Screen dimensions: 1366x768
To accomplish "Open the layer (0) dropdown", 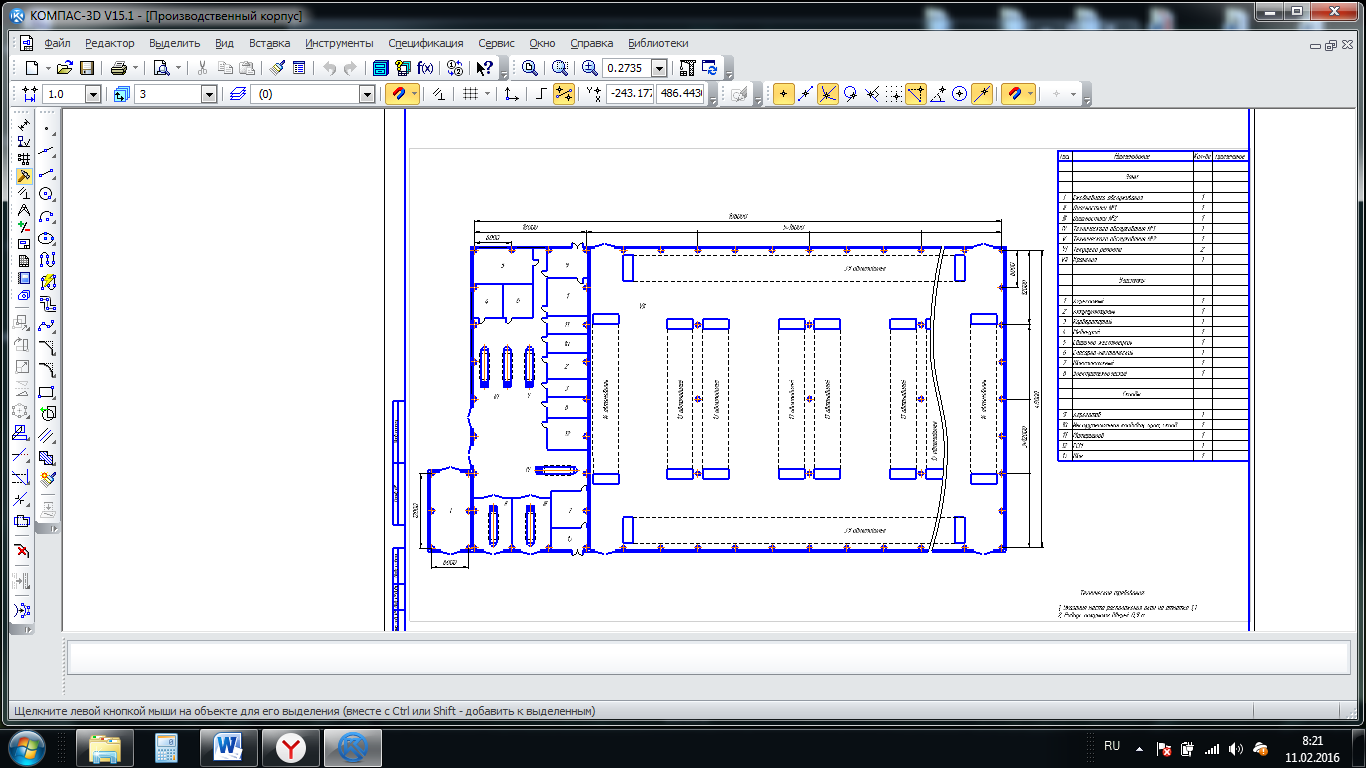I will point(367,94).
